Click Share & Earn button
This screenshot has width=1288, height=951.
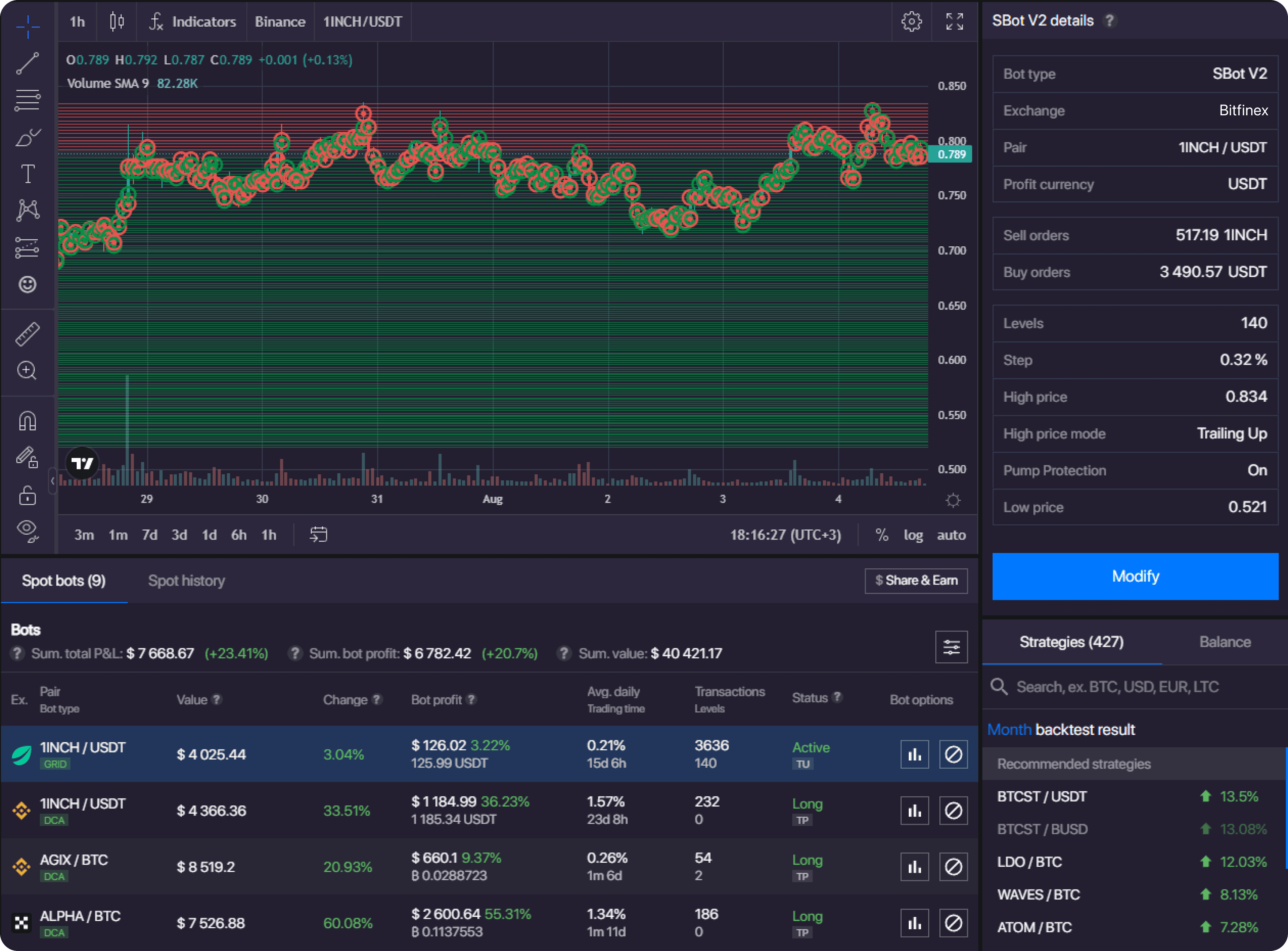click(x=912, y=580)
